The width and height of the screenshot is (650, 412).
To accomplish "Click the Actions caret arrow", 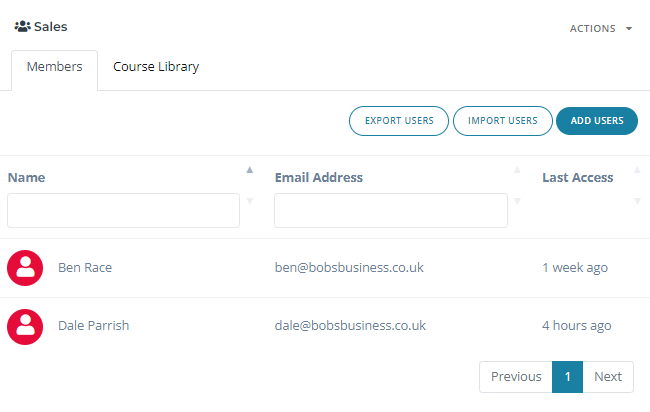I will click(x=629, y=29).
